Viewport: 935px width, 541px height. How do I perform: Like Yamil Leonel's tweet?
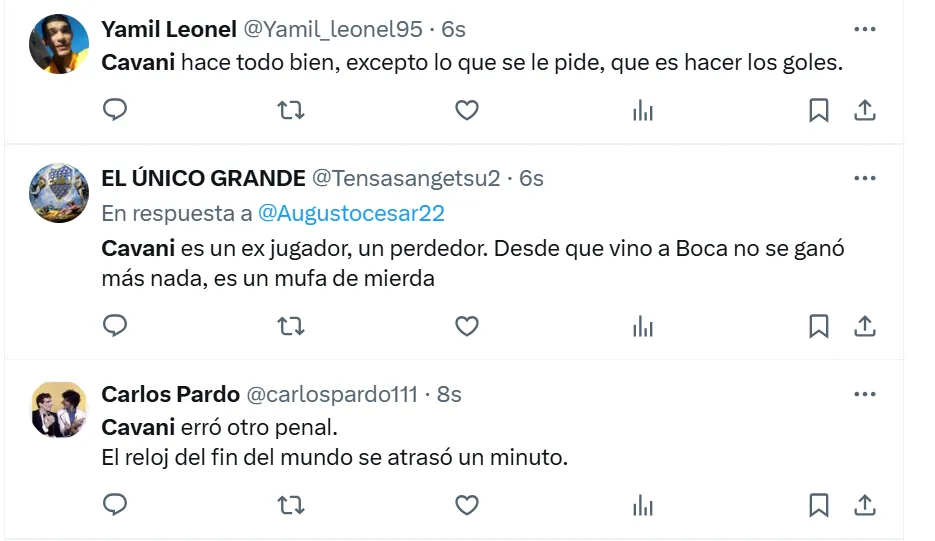tap(467, 110)
